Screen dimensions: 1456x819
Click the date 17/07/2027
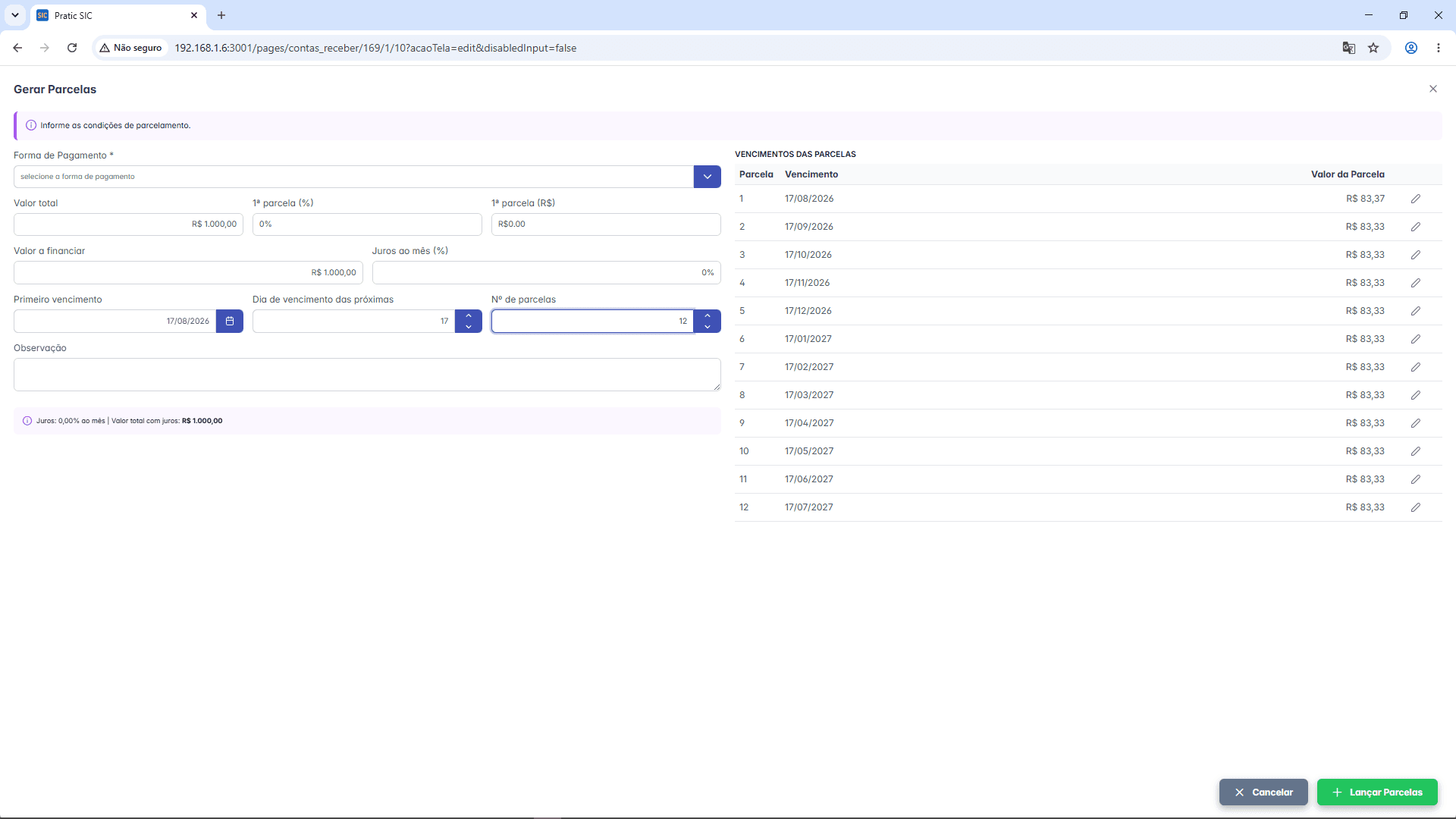pos(809,507)
